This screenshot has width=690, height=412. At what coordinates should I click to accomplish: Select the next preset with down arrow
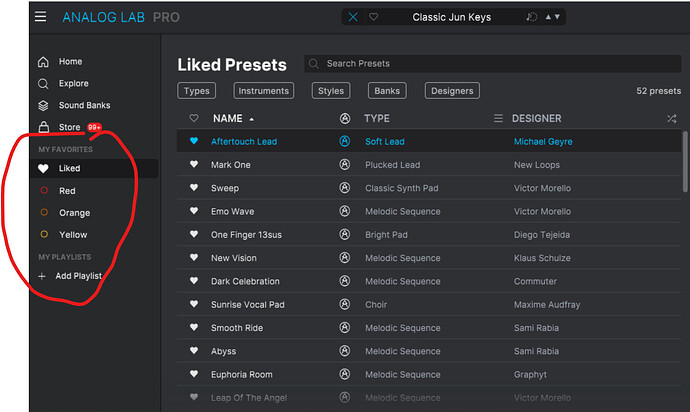click(x=557, y=17)
